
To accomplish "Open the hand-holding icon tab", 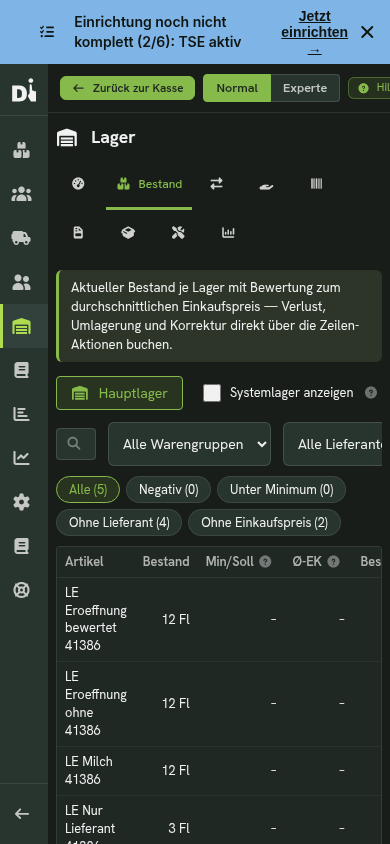I will (266, 185).
